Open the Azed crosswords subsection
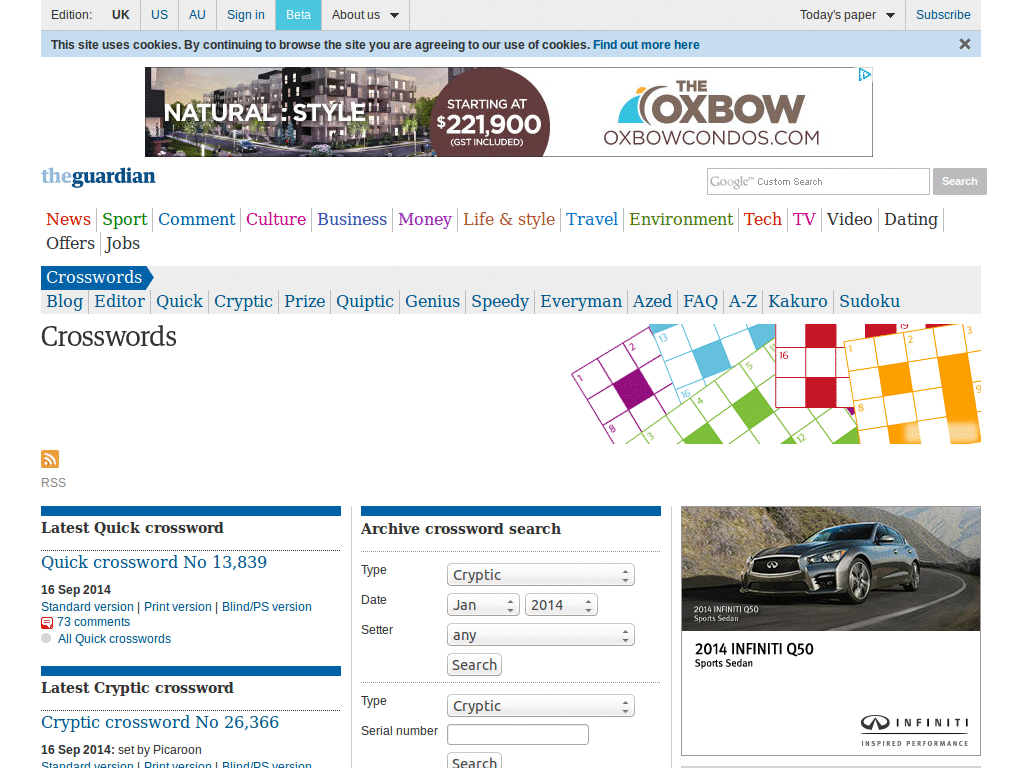The height and width of the screenshot is (768, 1024). tap(652, 302)
